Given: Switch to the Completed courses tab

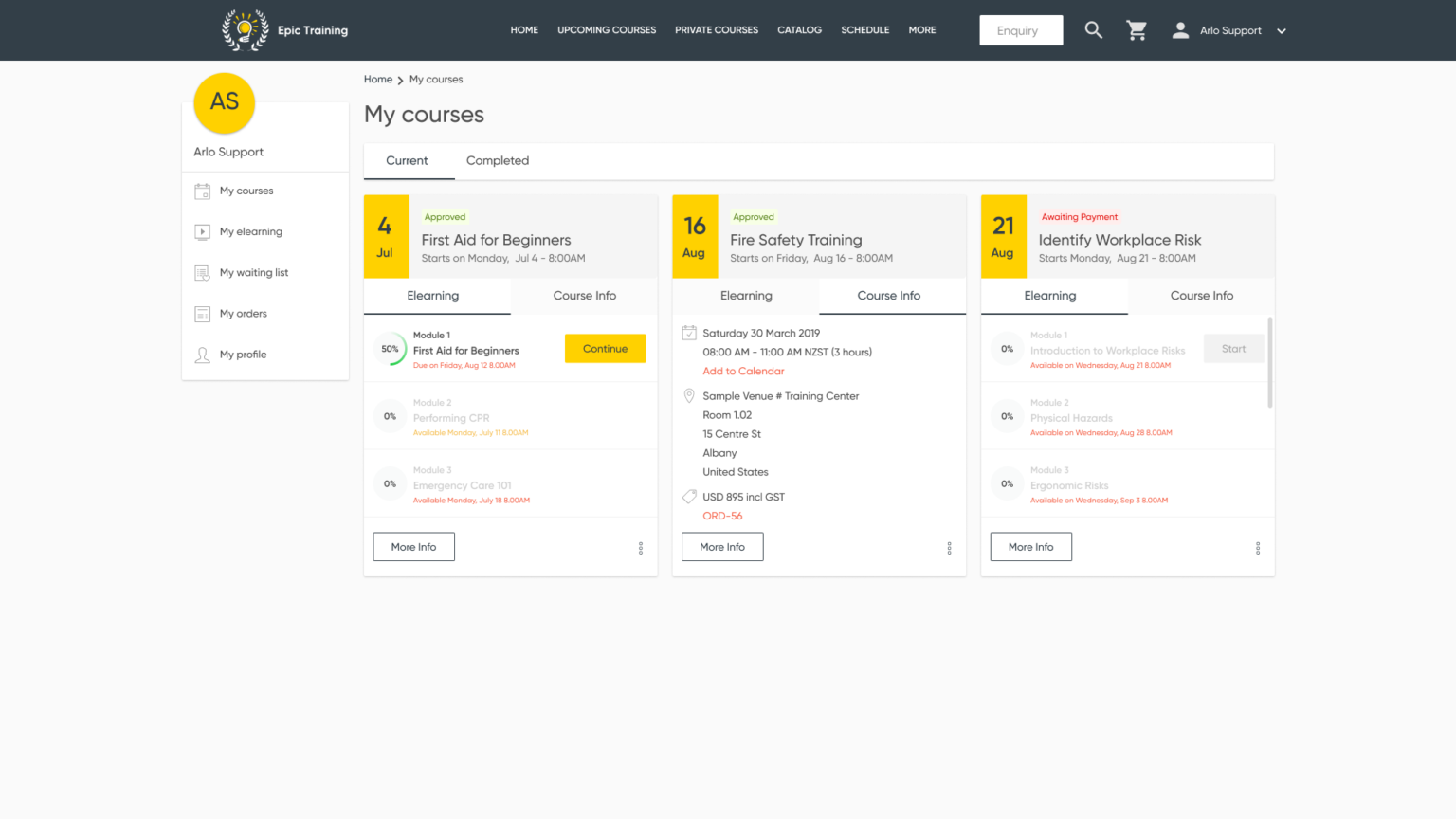Looking at the screenshot, I should coord(497,160).
